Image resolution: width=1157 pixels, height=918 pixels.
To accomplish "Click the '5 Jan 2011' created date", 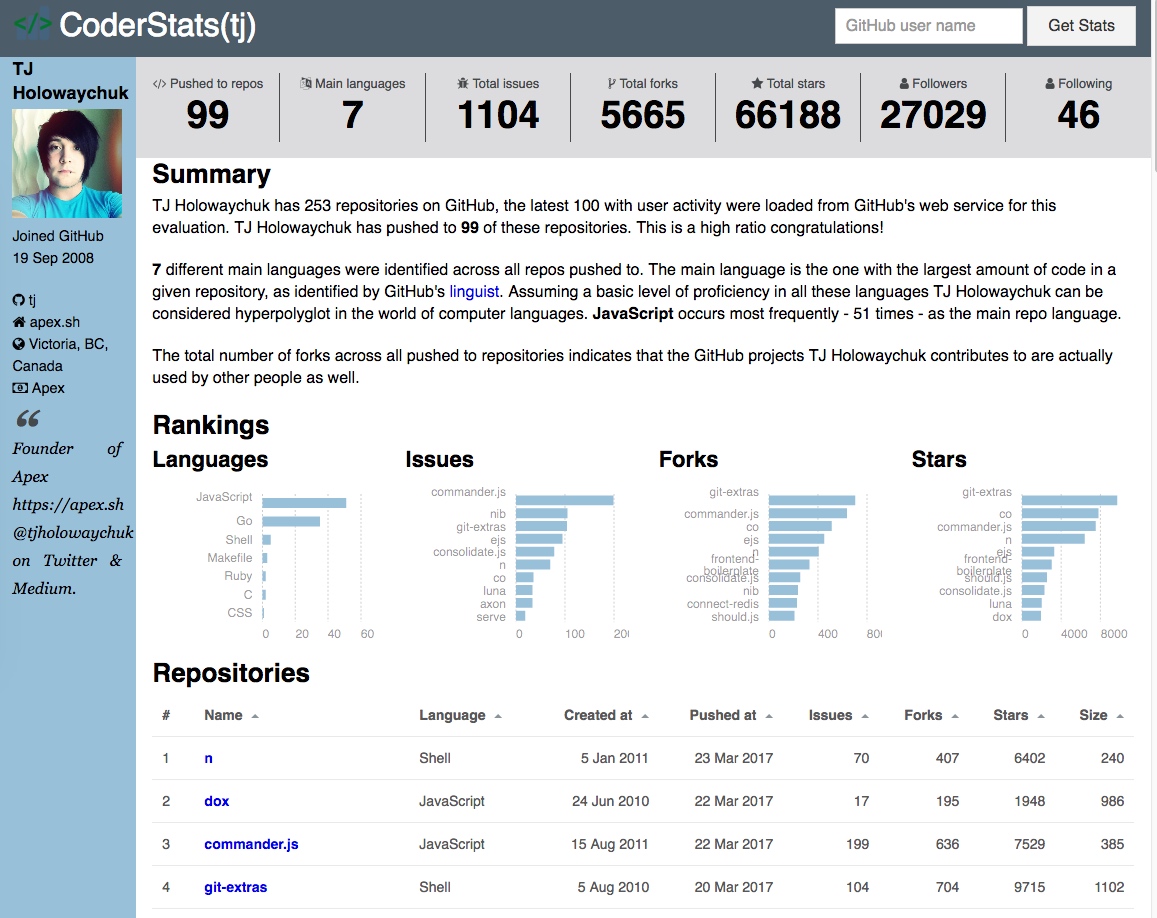I will pyautogui.click(x=614, y=758).
